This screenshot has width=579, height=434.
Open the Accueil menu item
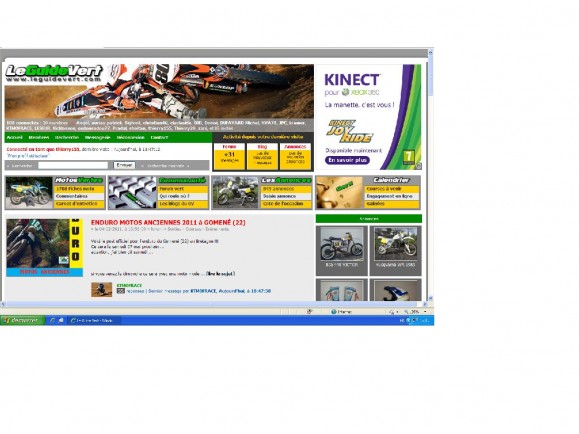[x=15, y=137]
